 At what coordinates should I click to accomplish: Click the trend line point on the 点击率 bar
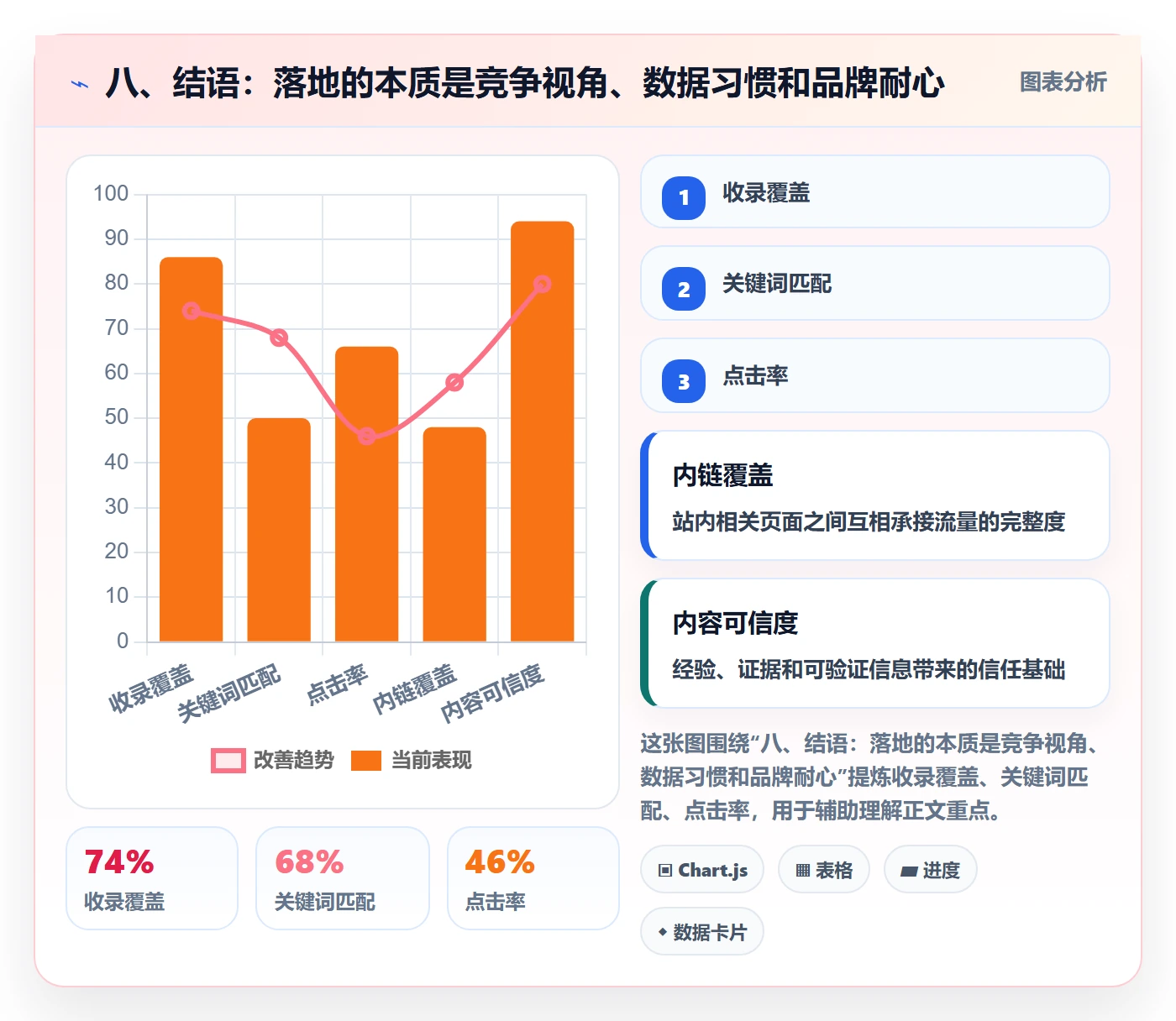click(x=367, y=436)
